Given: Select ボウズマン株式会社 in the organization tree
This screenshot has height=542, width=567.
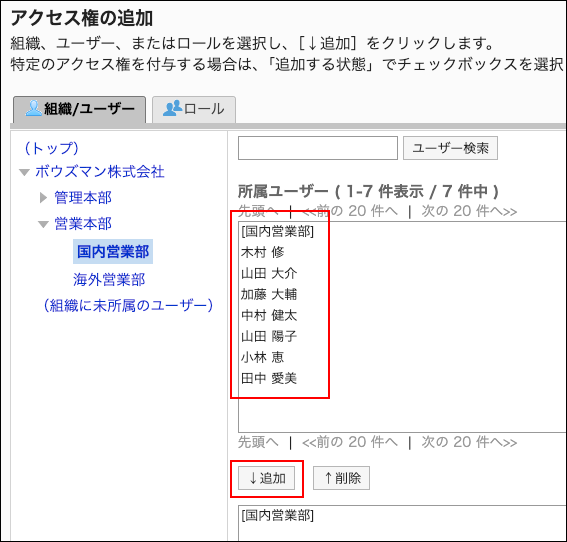Looking at the screenshot, I should pos(100,172).
